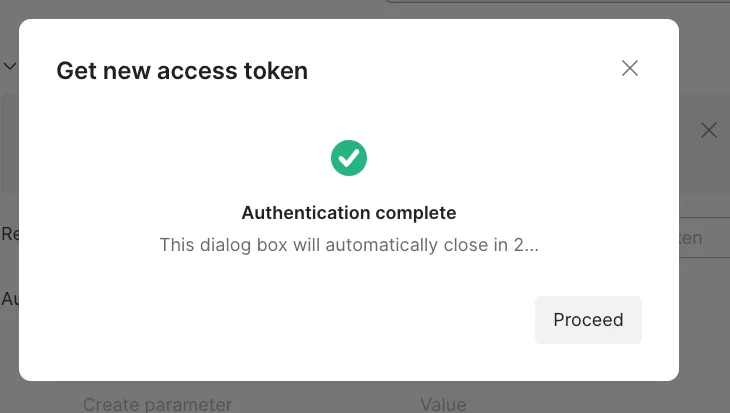Click the Get new access token title
This screenshot has height=413, width=730.
click(182, 71)
